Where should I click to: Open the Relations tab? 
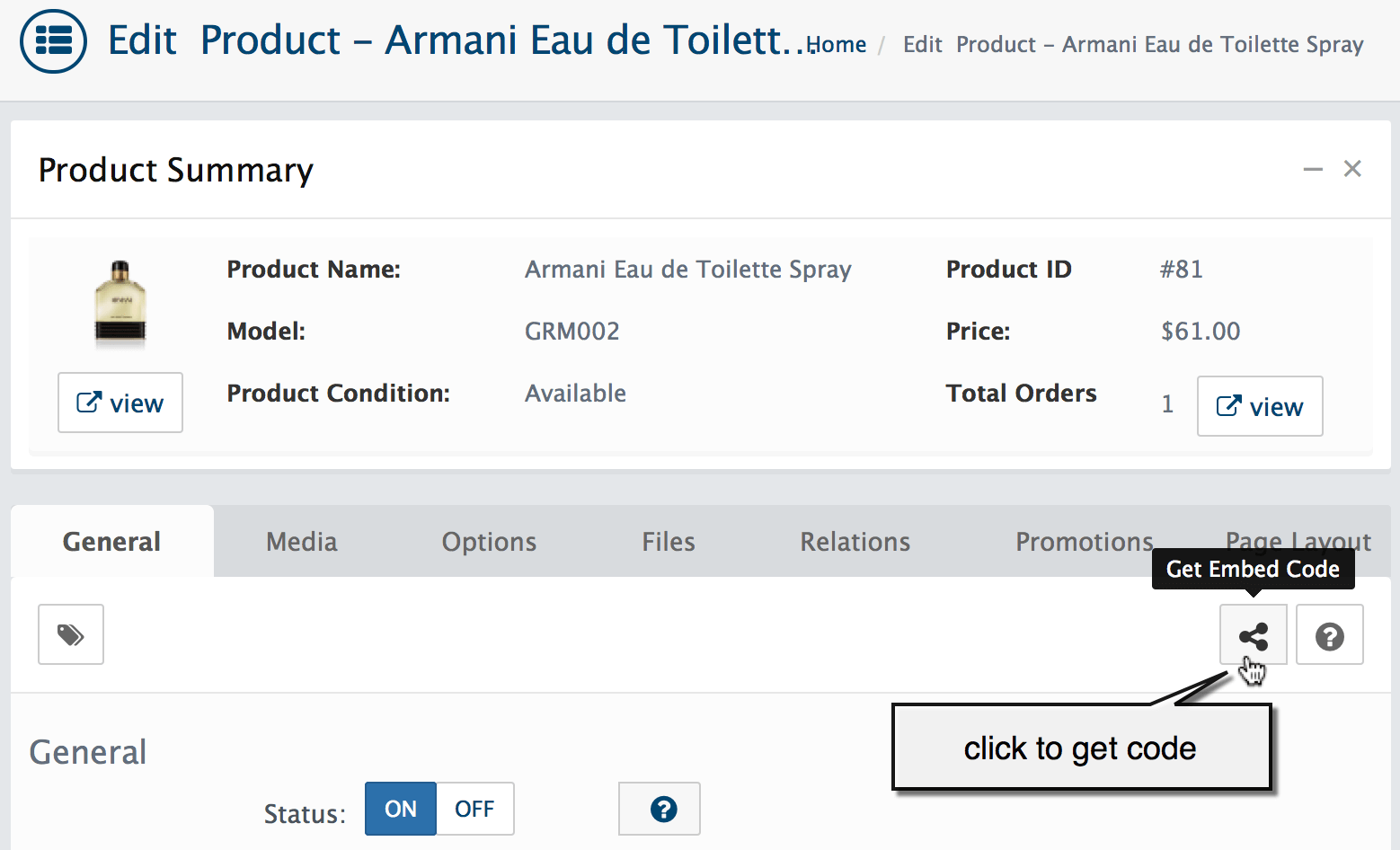(x=855, y=541)
